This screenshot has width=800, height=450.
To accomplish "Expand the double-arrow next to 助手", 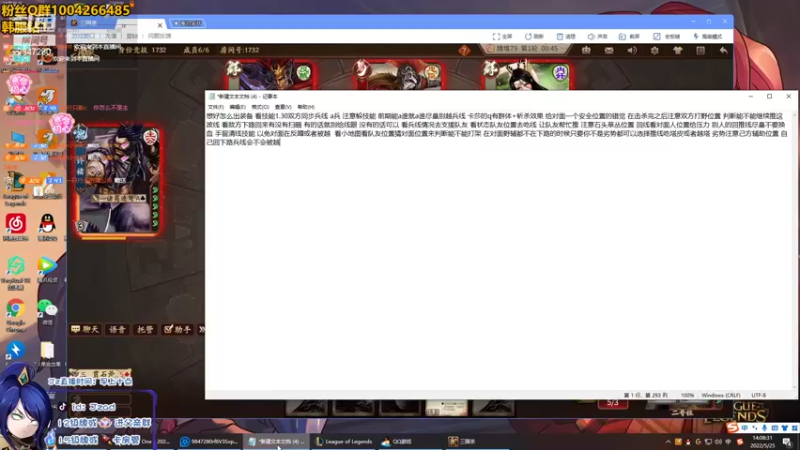I will click(202, 330).
